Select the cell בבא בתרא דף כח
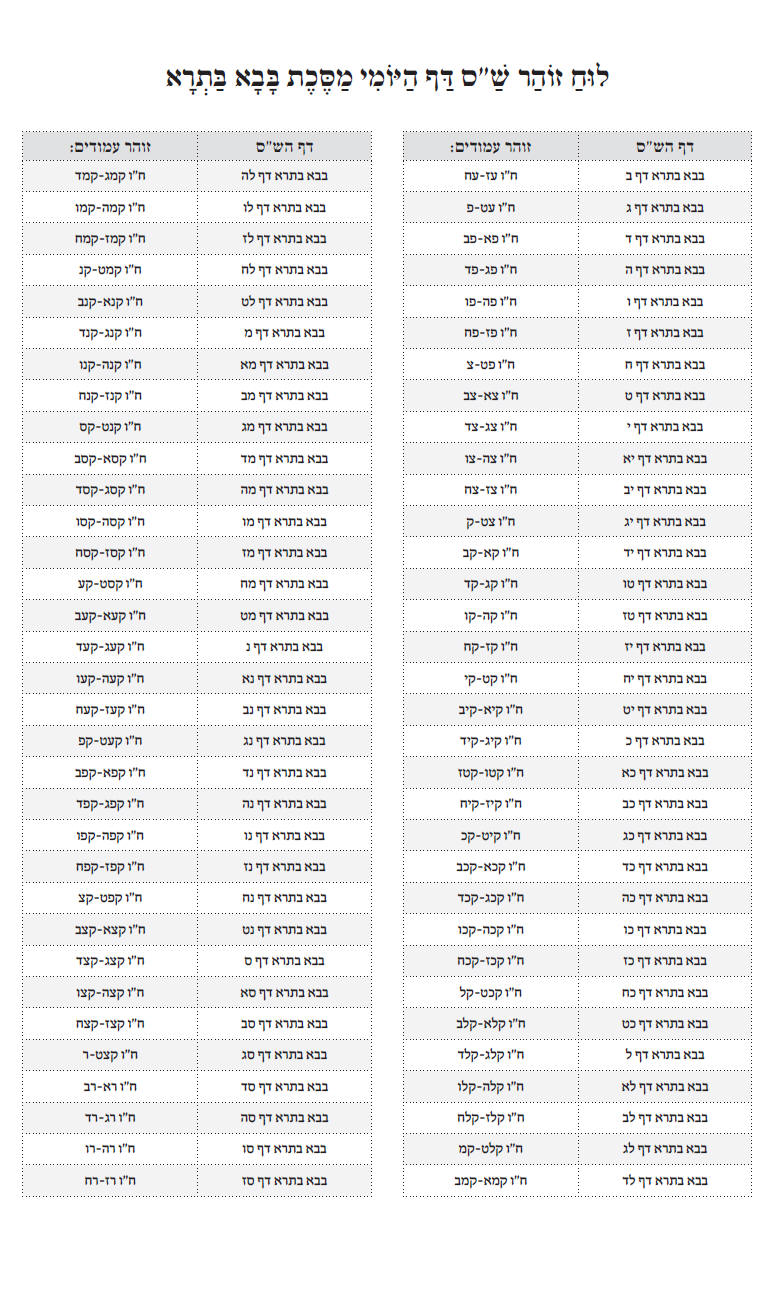This screenshot has width=778, height=1298. 664,992
